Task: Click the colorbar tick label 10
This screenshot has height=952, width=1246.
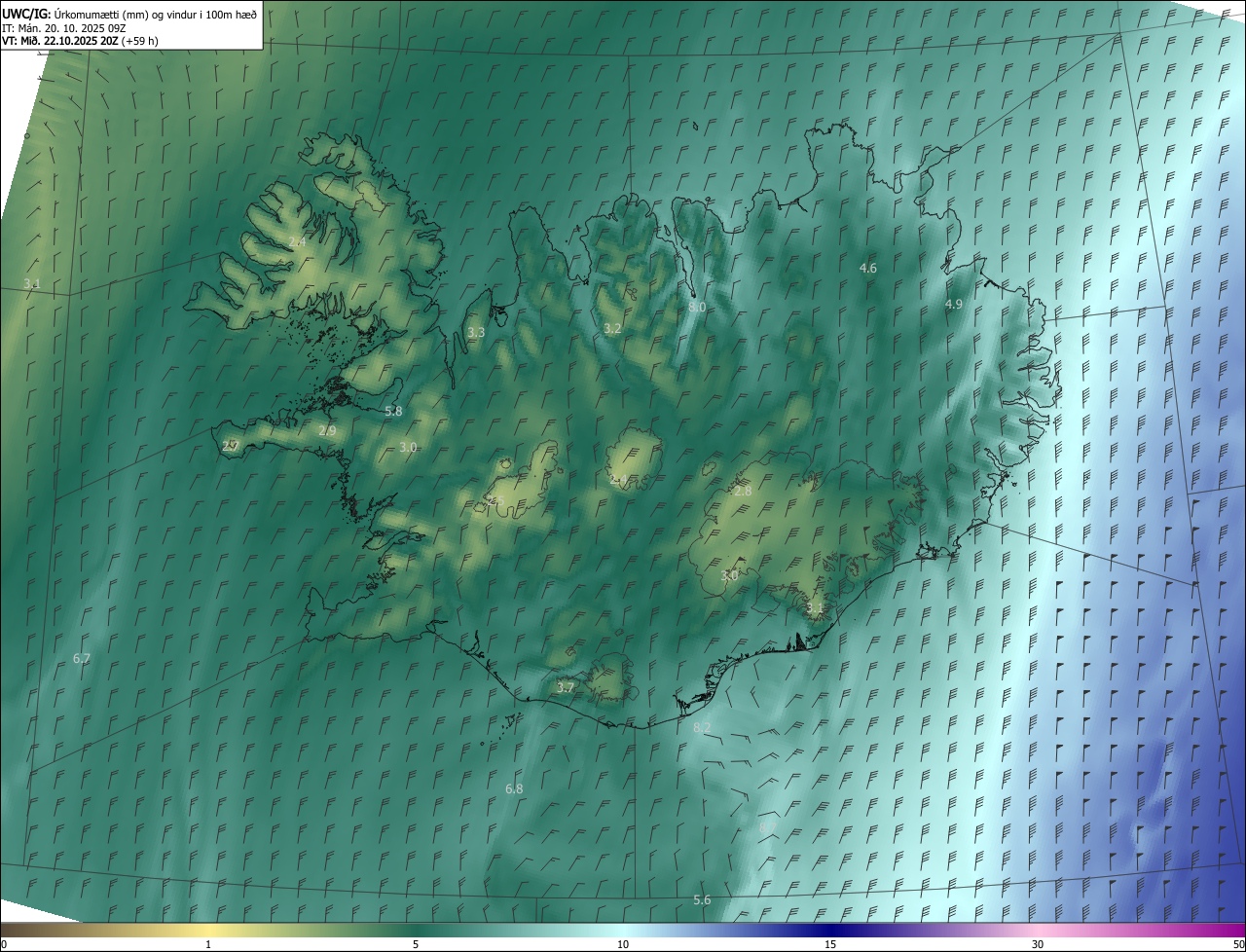Action: [x=623, y=944]
